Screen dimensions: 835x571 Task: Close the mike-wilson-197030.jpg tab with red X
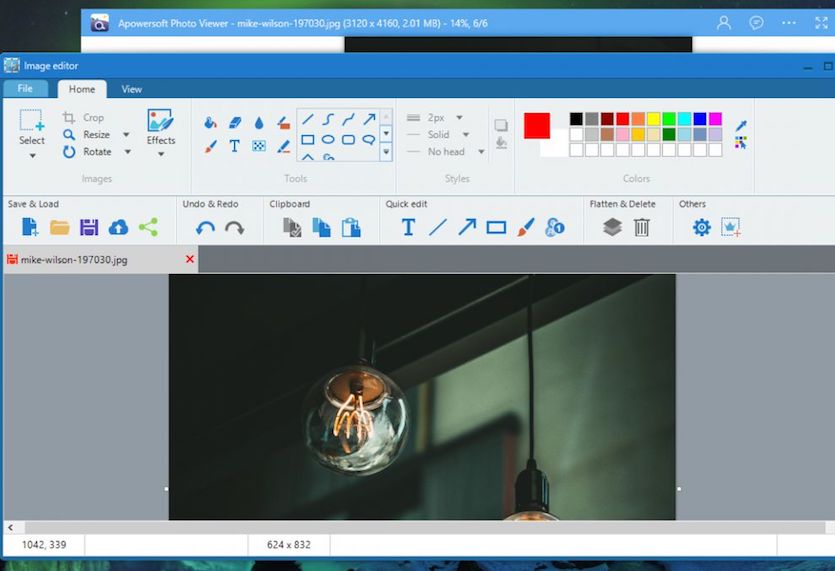tap(190, 259)
